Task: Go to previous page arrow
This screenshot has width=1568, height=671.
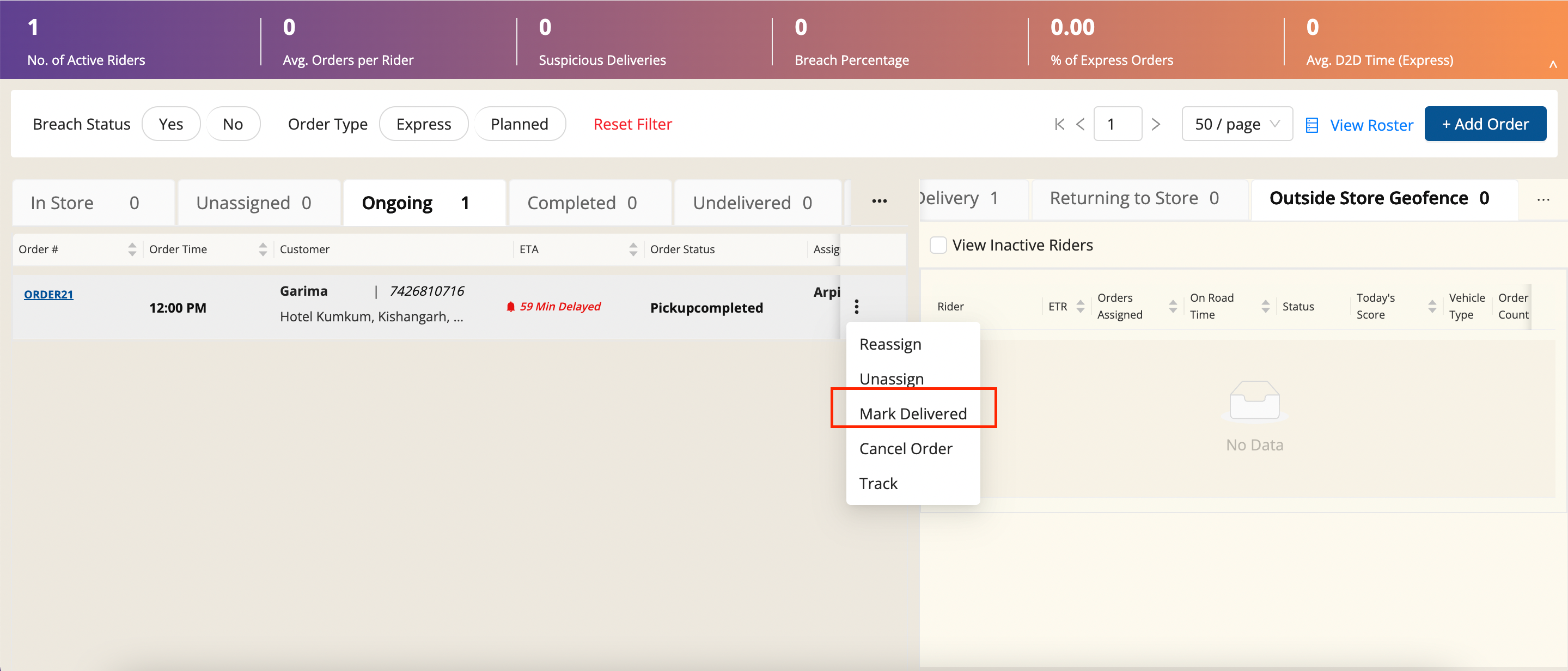Action: pos(1081,124)
